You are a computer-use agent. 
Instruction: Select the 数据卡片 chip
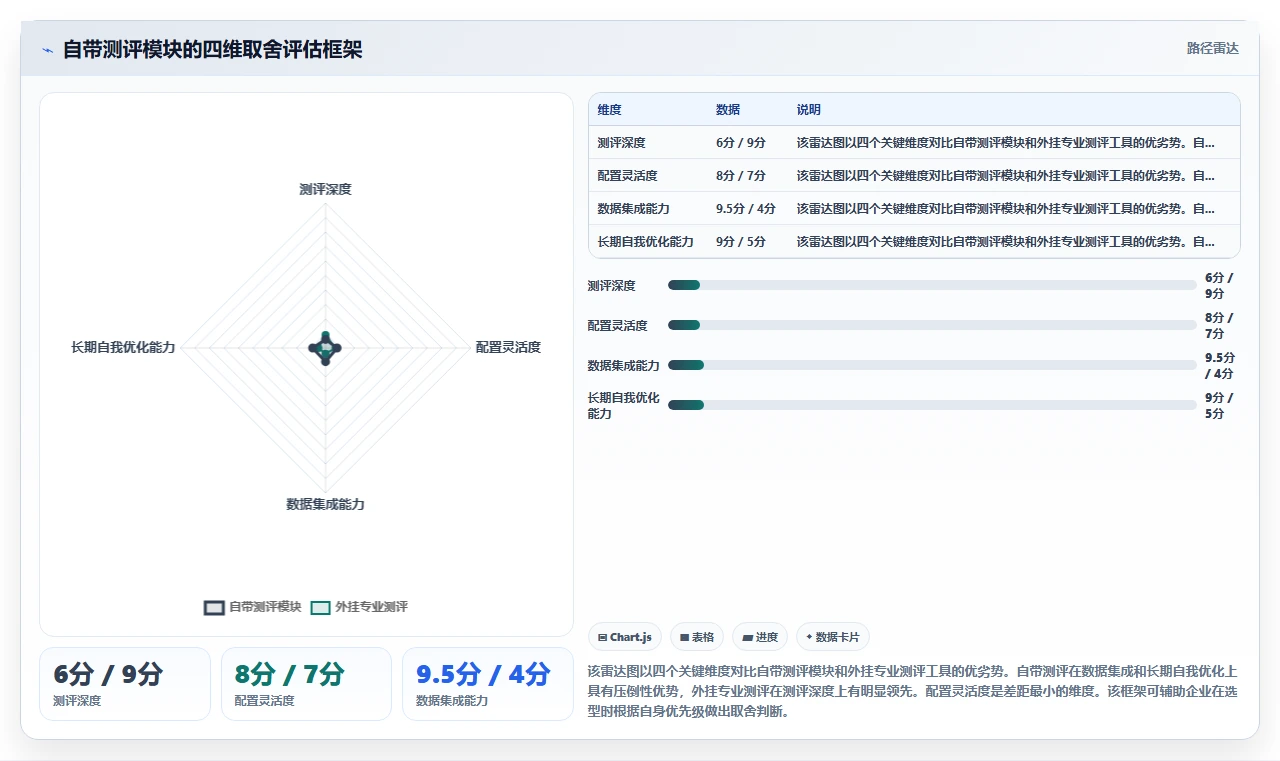[x=832, y=637]
